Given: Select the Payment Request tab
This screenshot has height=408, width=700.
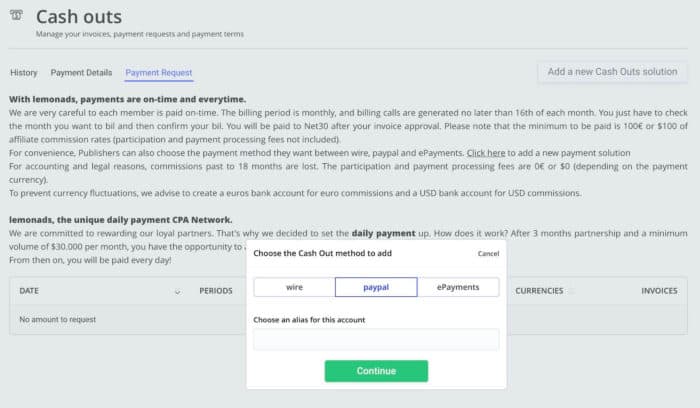Looking at the screenshot, I should [x=158, y=72].
